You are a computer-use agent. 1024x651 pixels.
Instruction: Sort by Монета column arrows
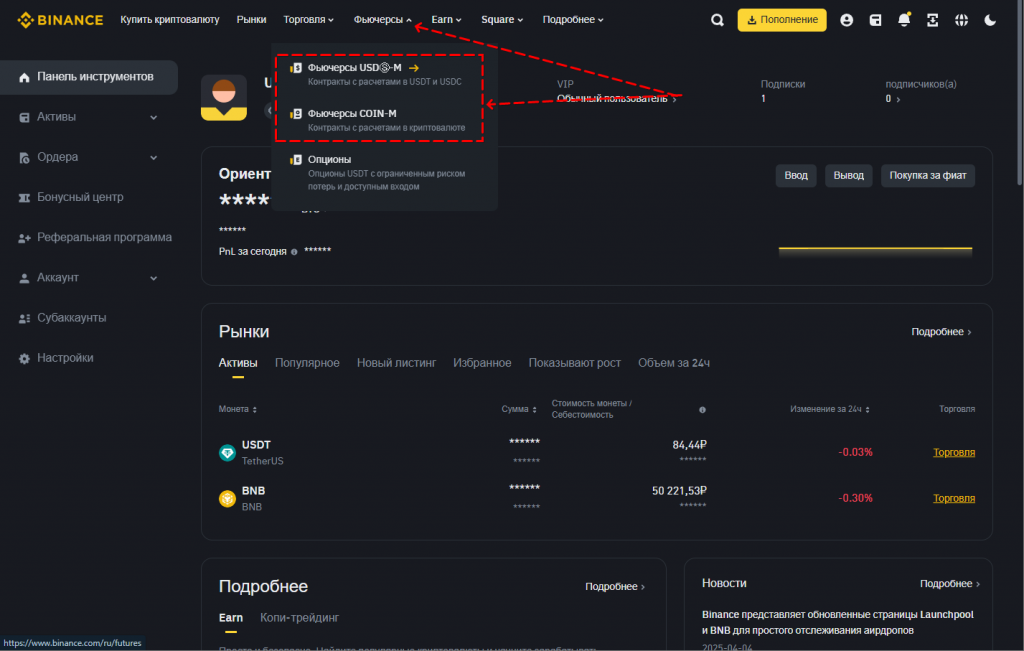pos(255,409)
